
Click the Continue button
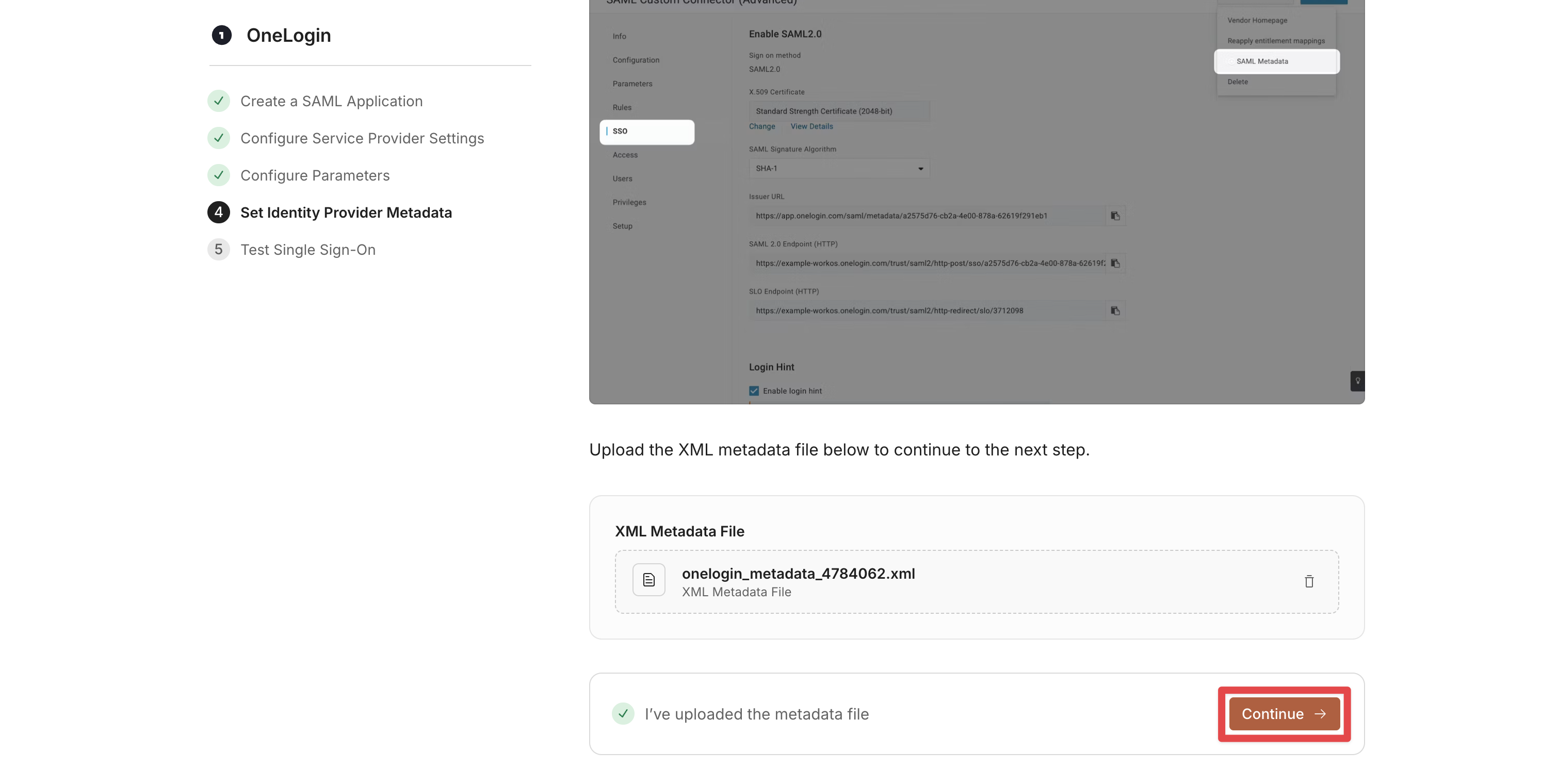coord(1284,714)
